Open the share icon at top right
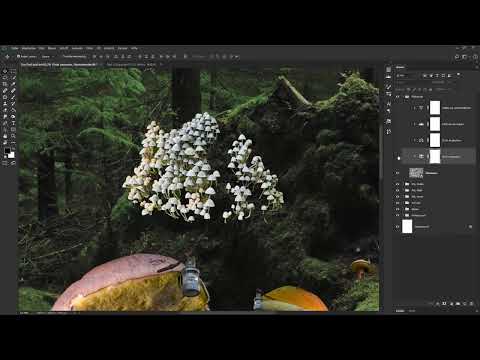This screenshot has width=480, height=360. (476, 57)
